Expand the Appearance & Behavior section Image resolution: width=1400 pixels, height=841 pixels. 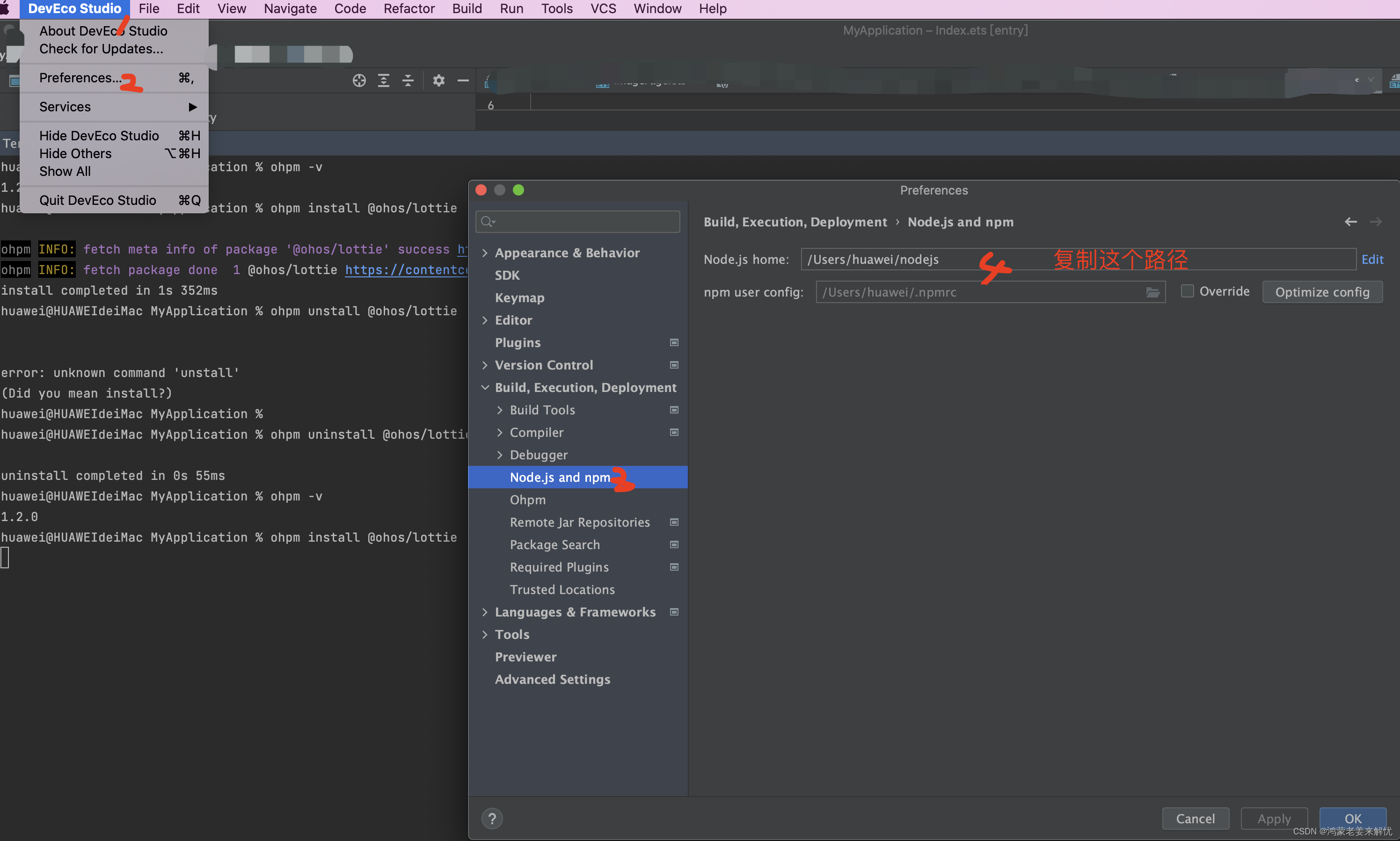485,253
